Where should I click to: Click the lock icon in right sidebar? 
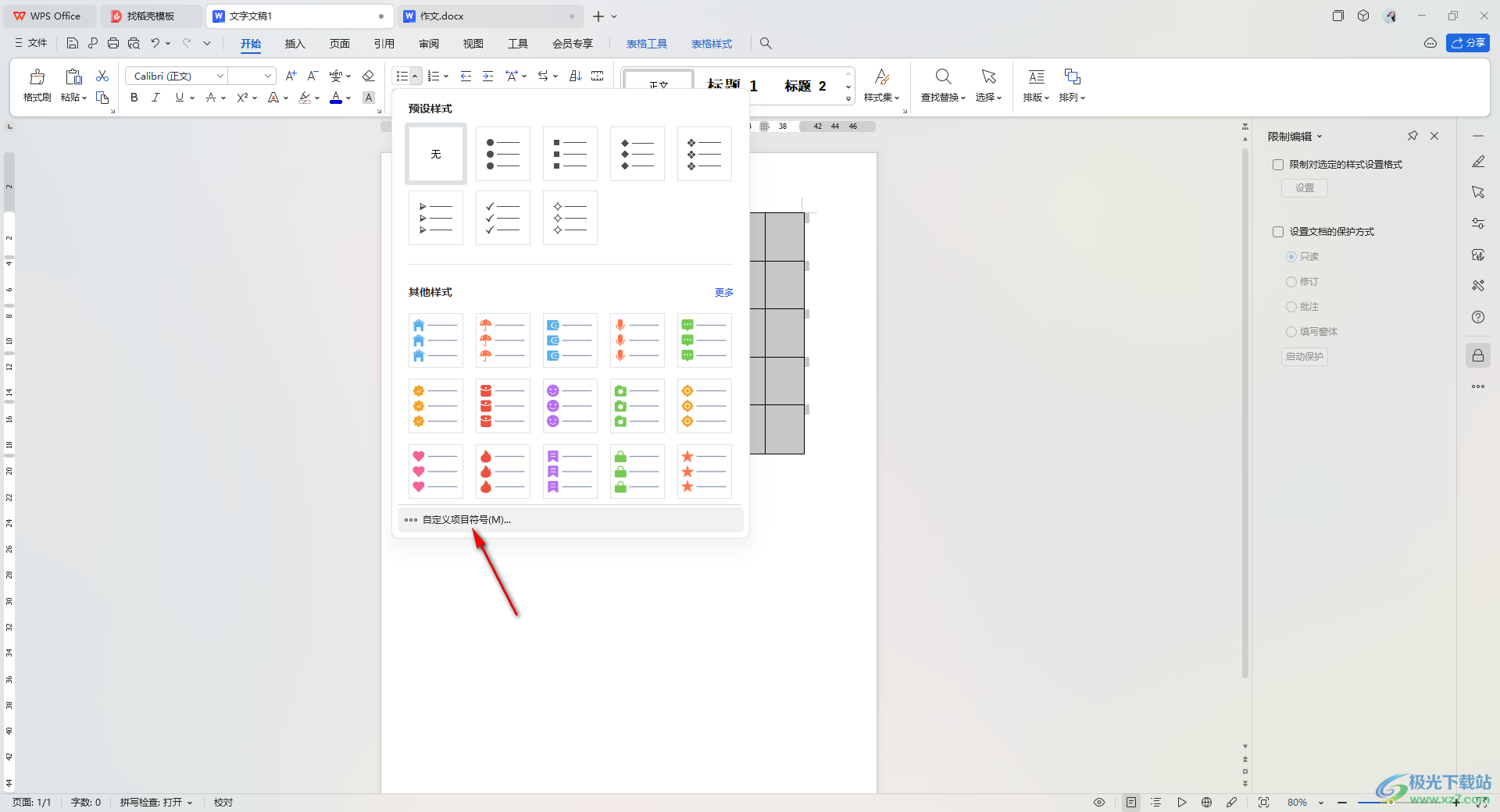pyautogui.click(x=1478, y=356)
